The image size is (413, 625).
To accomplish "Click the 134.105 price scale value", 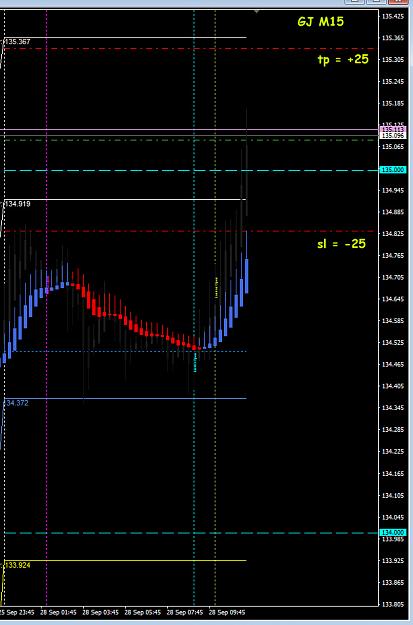I will pos(393,495).
